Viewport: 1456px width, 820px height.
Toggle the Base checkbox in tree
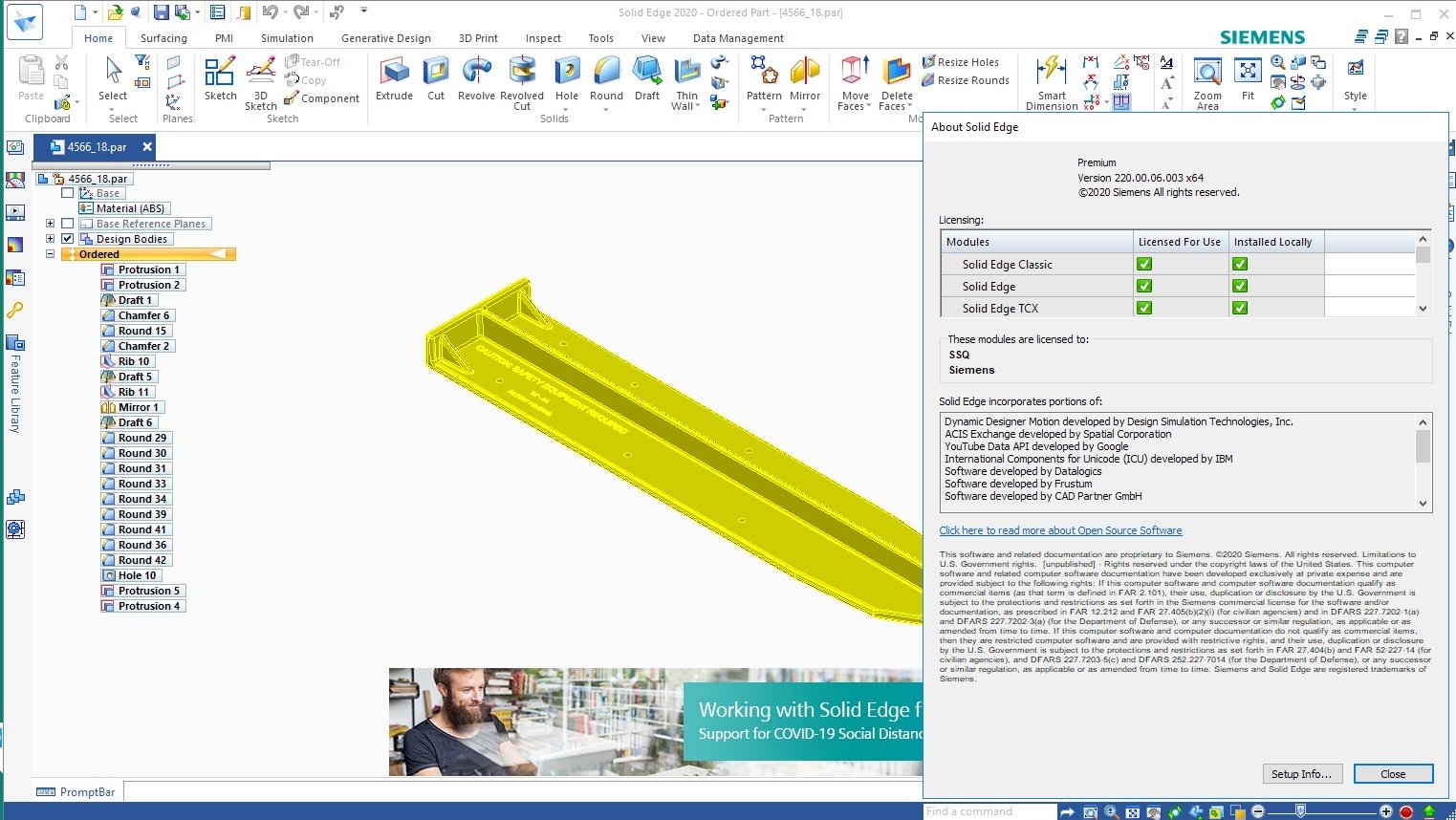[68, 193]
